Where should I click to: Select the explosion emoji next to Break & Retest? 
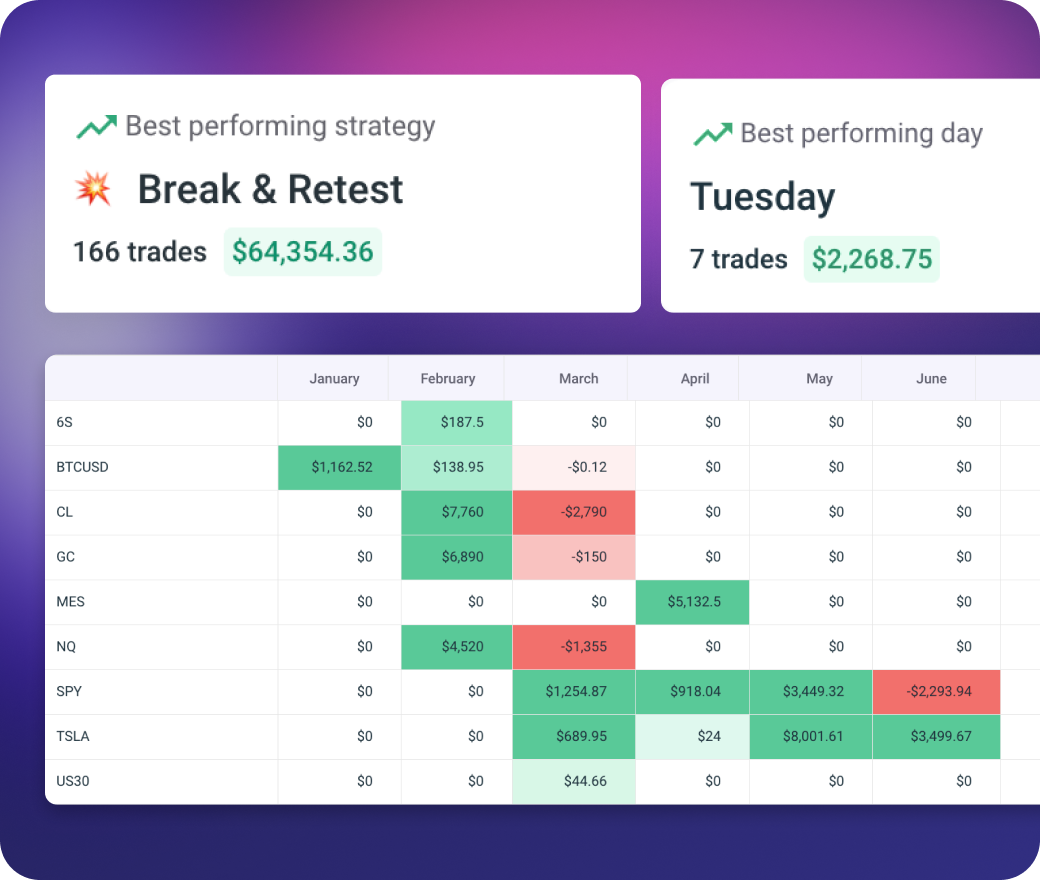94,189
